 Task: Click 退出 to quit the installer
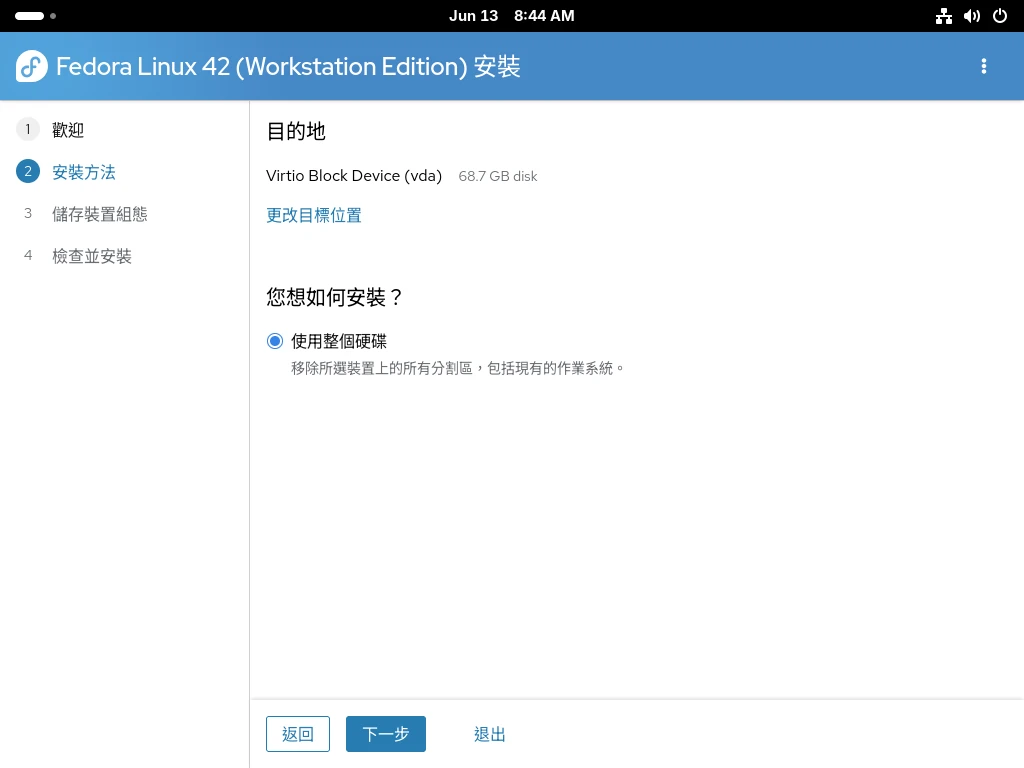click(490, 734)
